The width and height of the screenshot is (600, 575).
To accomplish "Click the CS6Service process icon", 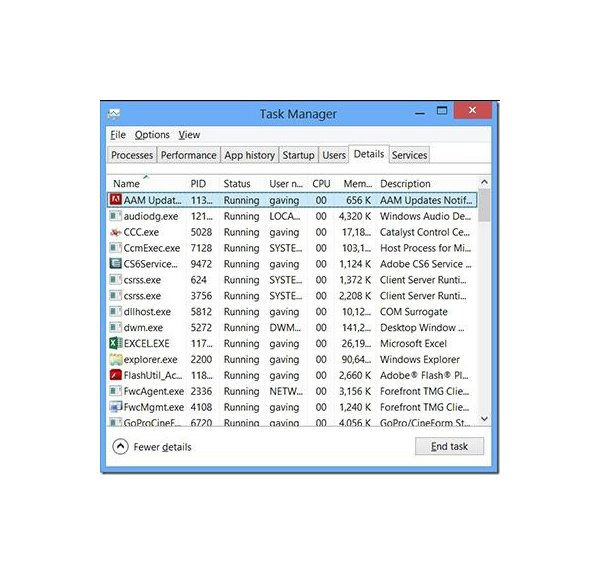I will tap(116, 264).
